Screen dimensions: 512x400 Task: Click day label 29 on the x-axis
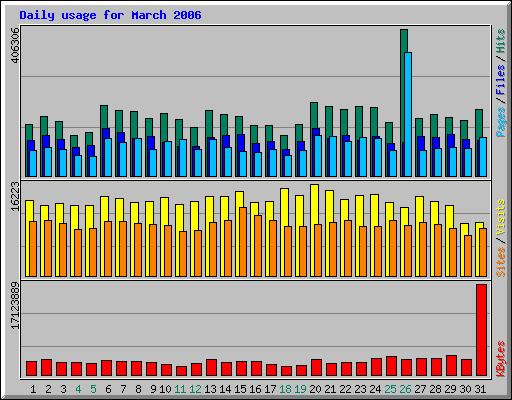tap(450, 389)
